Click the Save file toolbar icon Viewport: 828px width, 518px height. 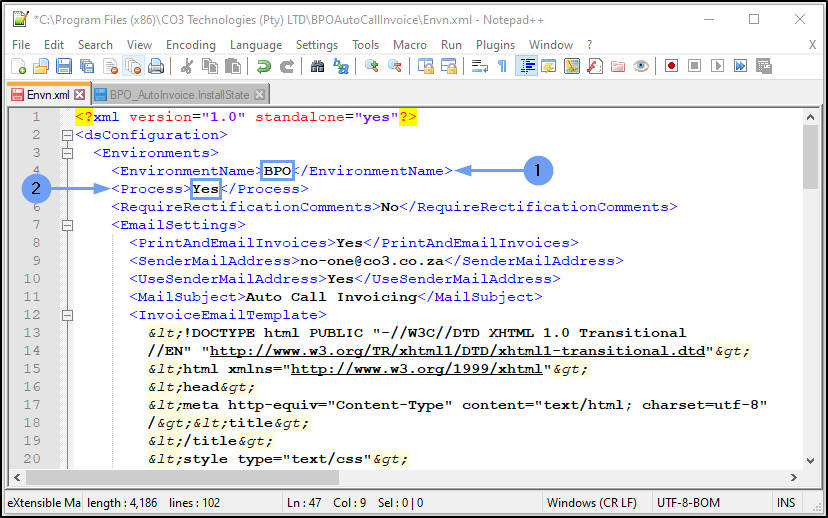pos(64,66)
